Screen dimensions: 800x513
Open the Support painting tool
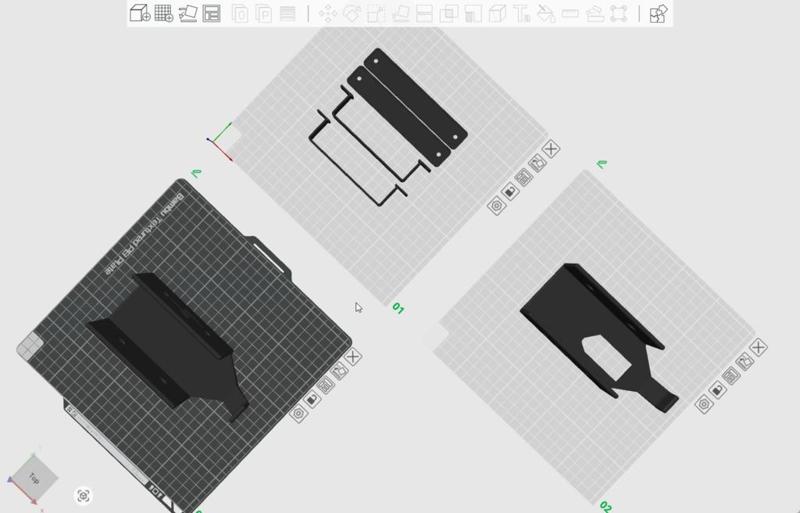coord(472,13)
